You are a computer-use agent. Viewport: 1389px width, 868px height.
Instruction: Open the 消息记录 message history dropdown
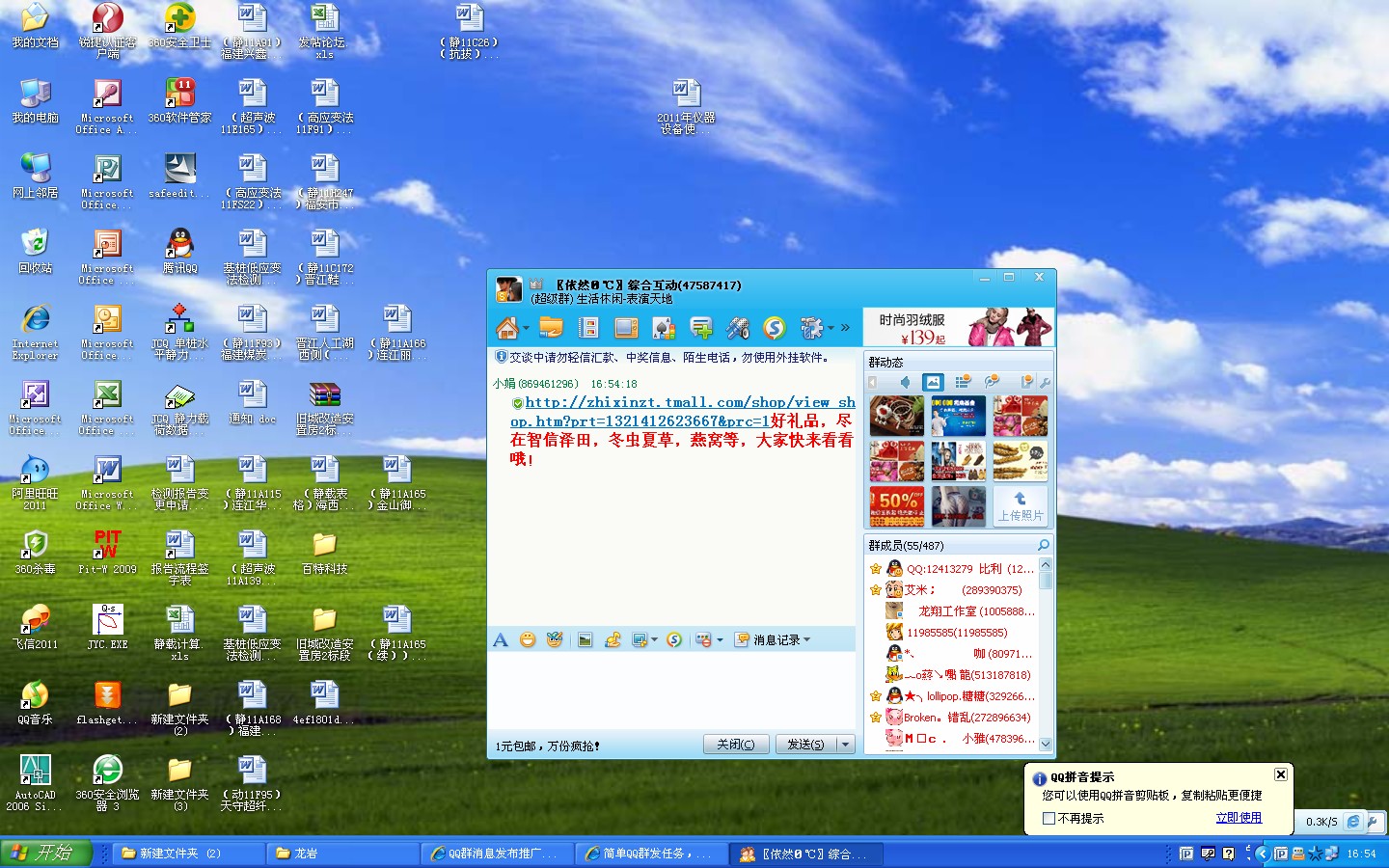pos(774,639)
